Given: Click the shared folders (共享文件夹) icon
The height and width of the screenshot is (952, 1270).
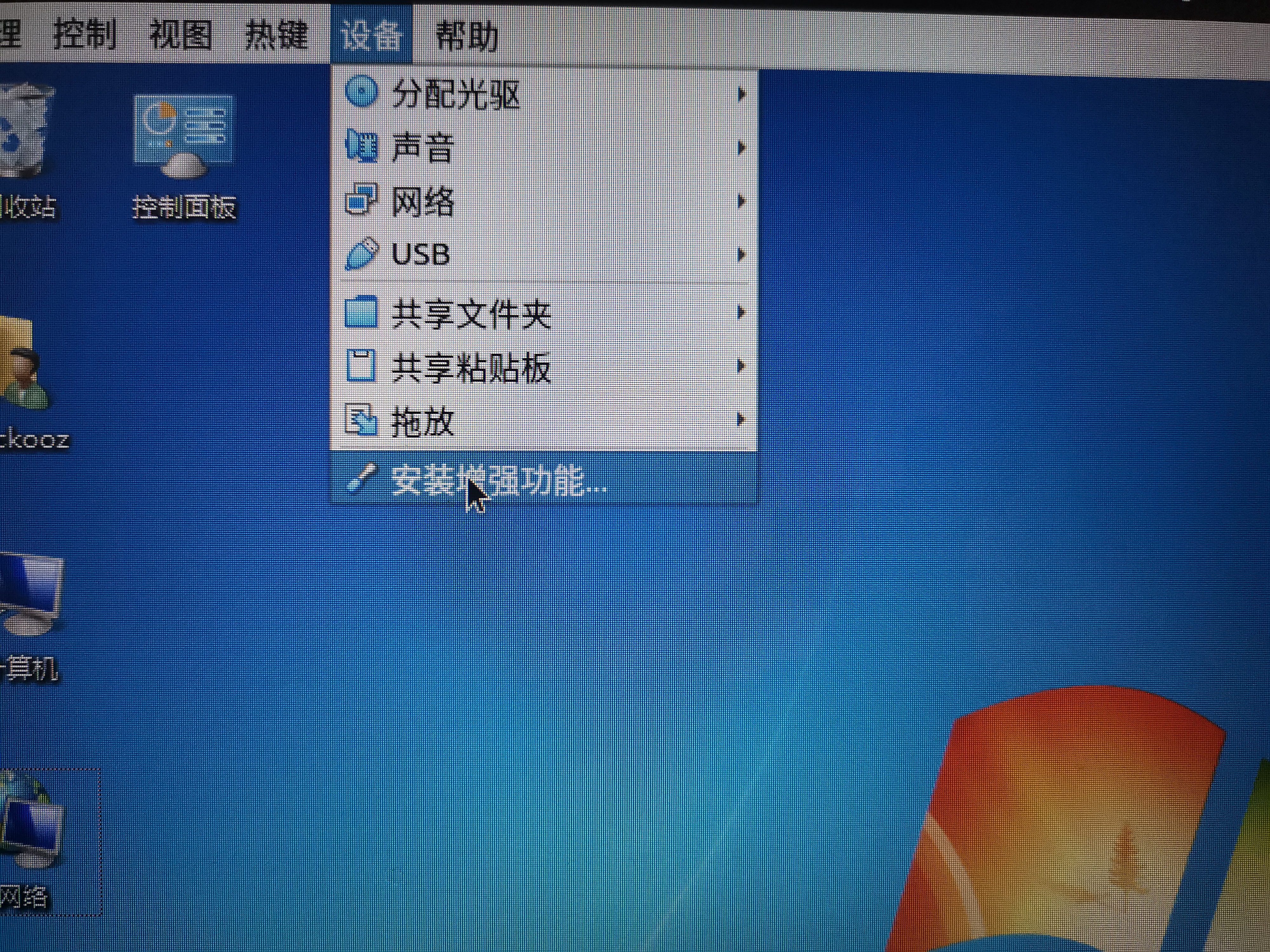Looking at the screenshot, I should (x=361, y=312).
